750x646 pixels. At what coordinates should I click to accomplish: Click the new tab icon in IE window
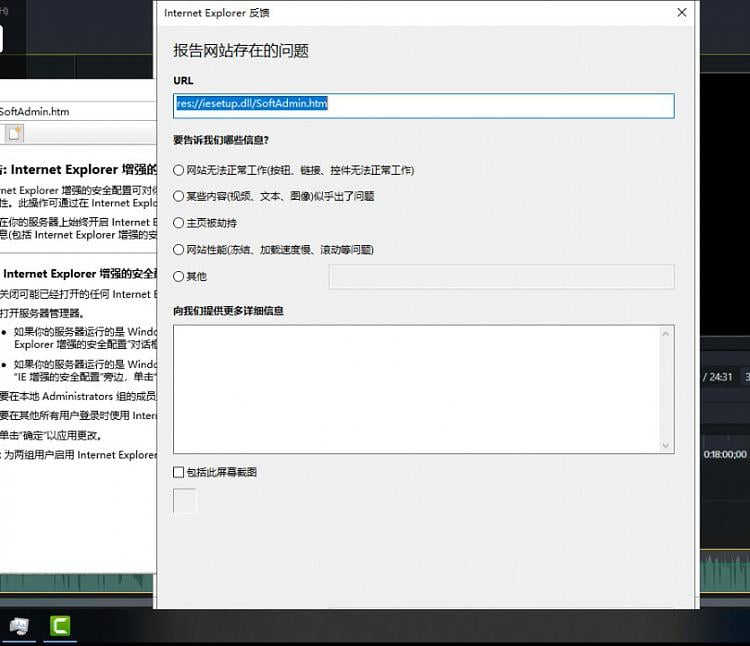click(x=14, y=133)
